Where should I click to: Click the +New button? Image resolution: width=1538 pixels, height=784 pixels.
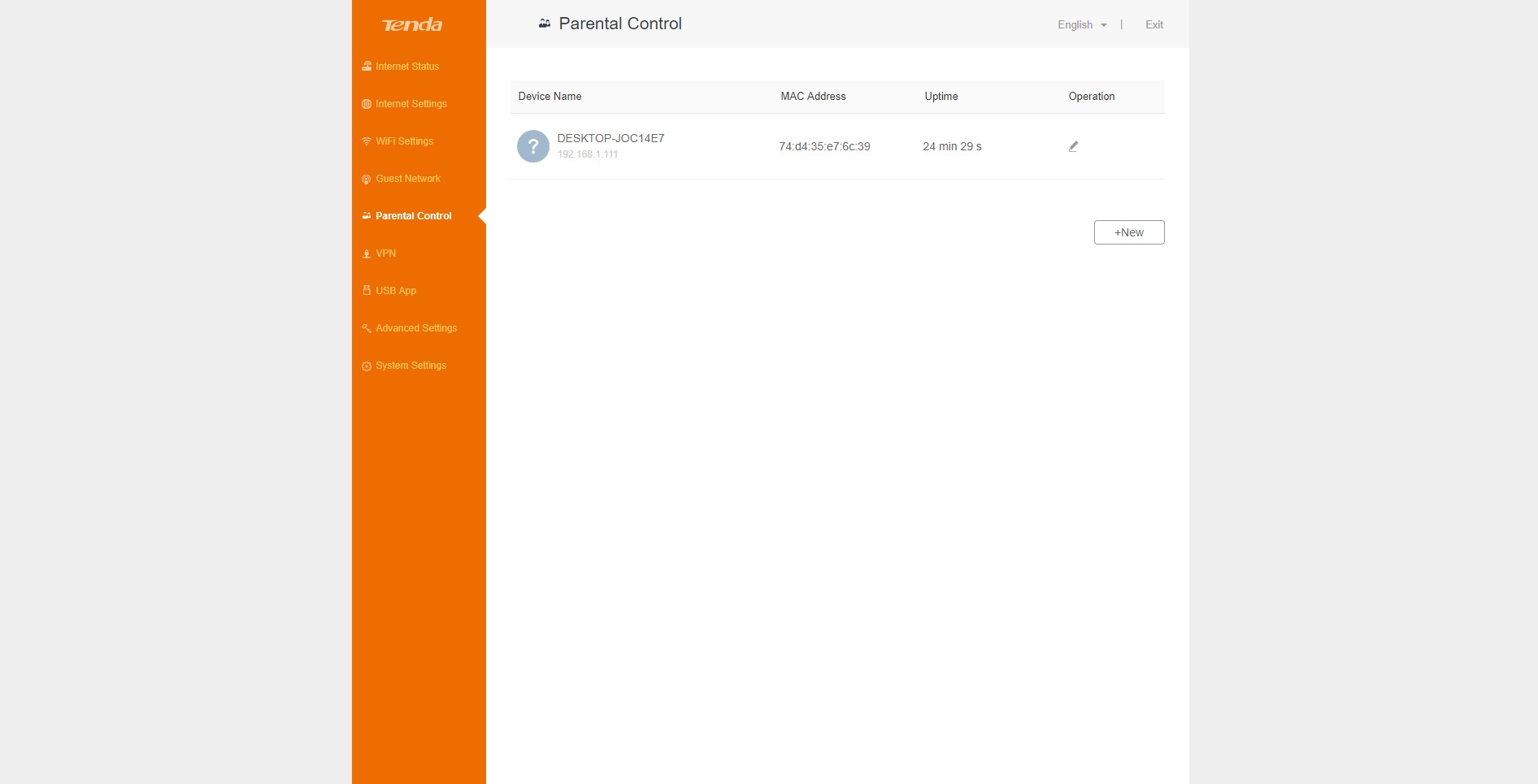1129,232
